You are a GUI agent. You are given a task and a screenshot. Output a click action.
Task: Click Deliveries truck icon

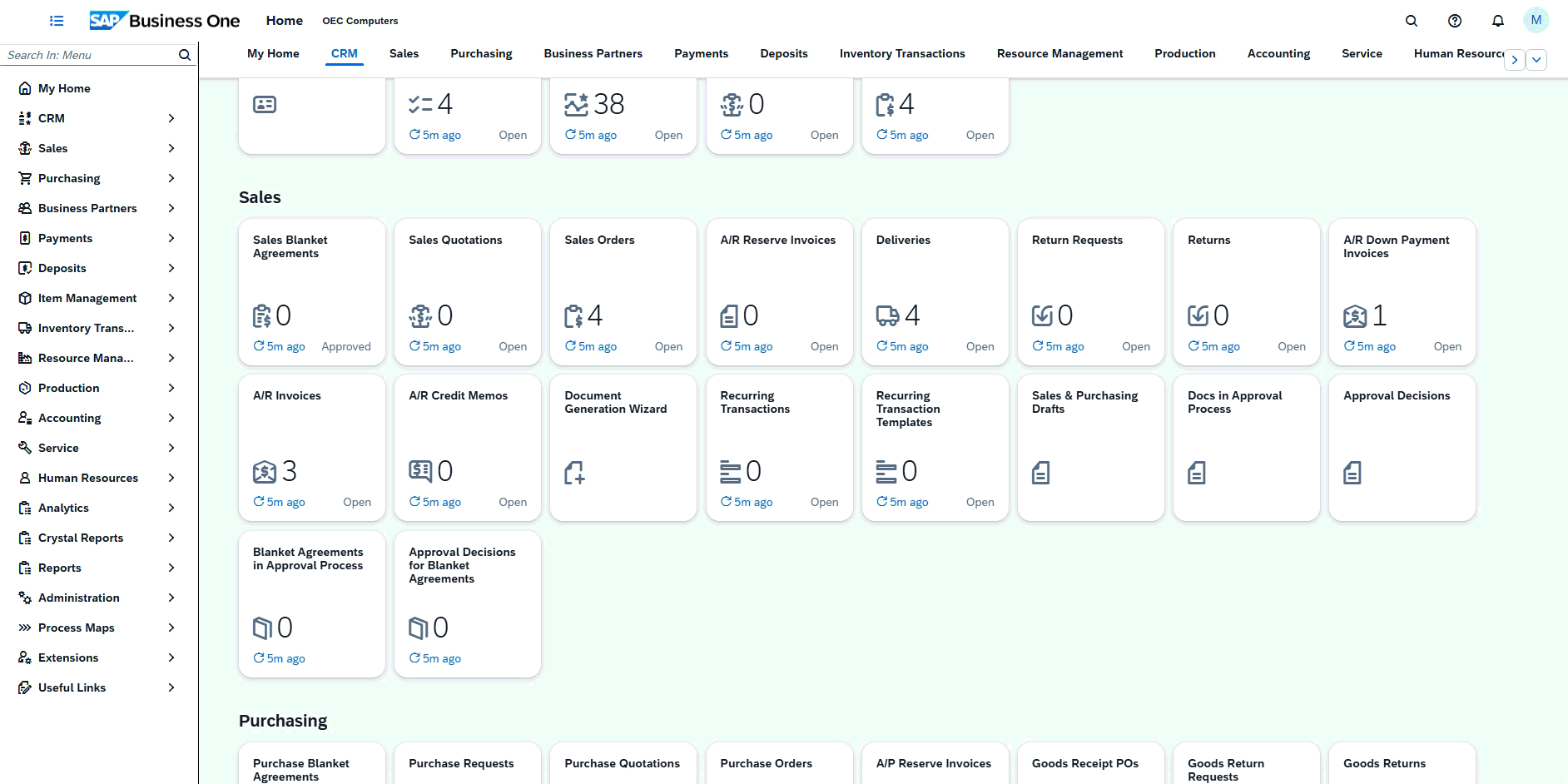[x=887, y=316]
